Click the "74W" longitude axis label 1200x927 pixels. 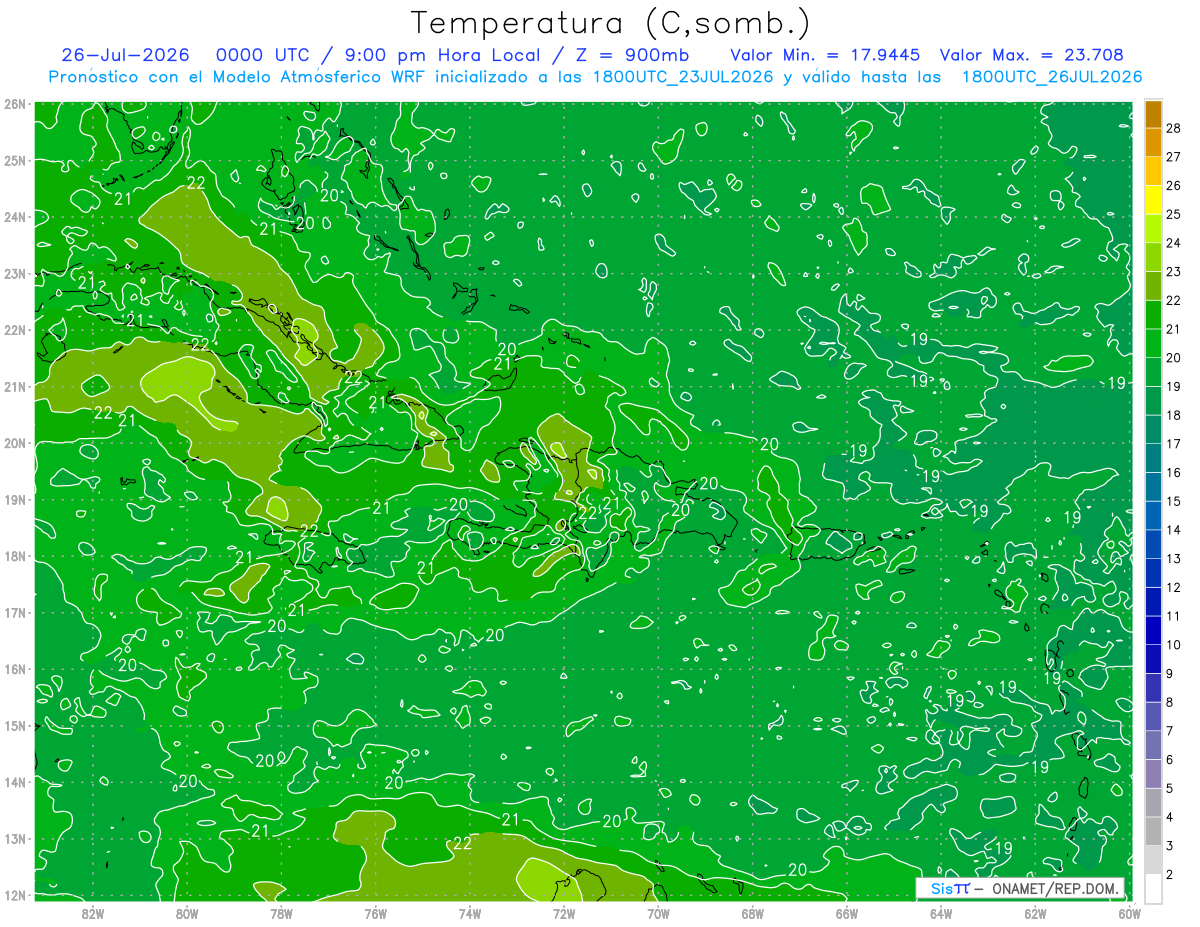click(469, 913)
